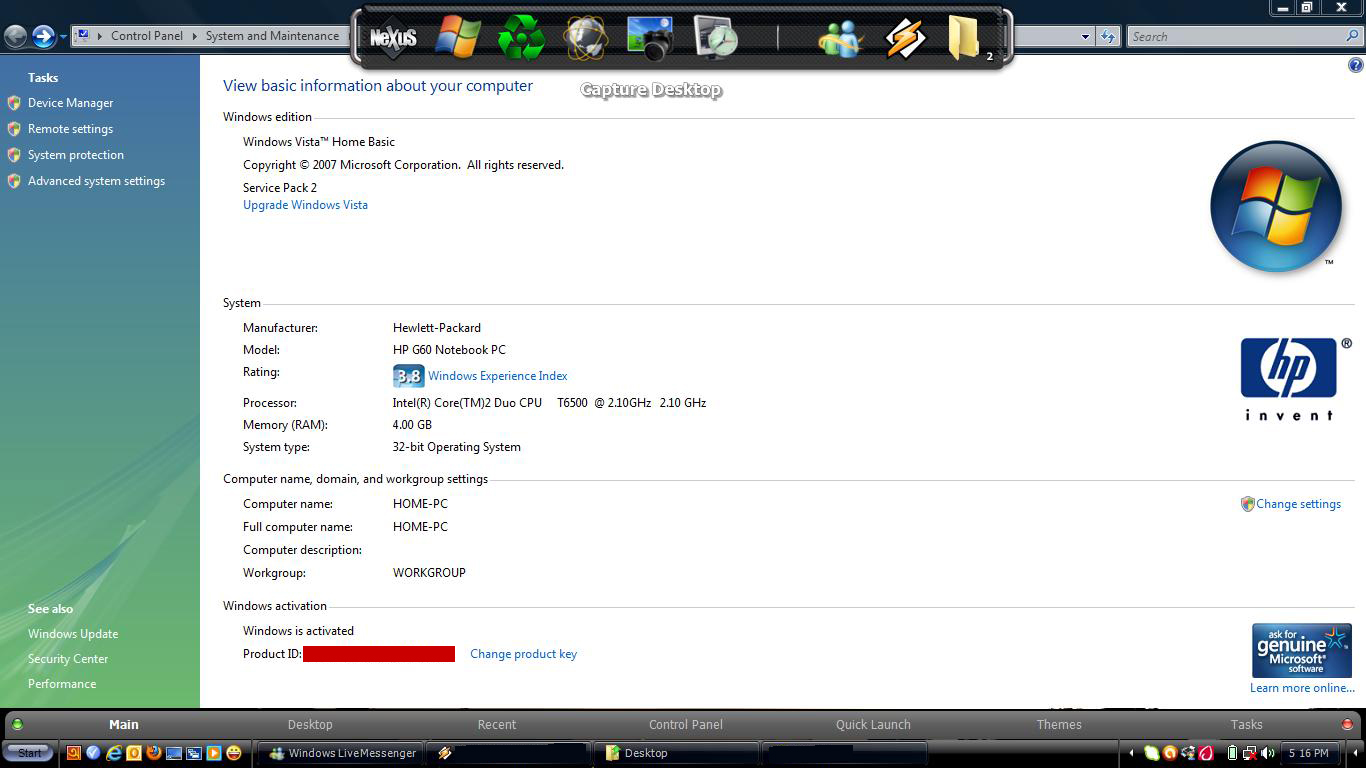Click the System and Maintenance breadcrumb
1366x768 pixels.
pos(272,36)
